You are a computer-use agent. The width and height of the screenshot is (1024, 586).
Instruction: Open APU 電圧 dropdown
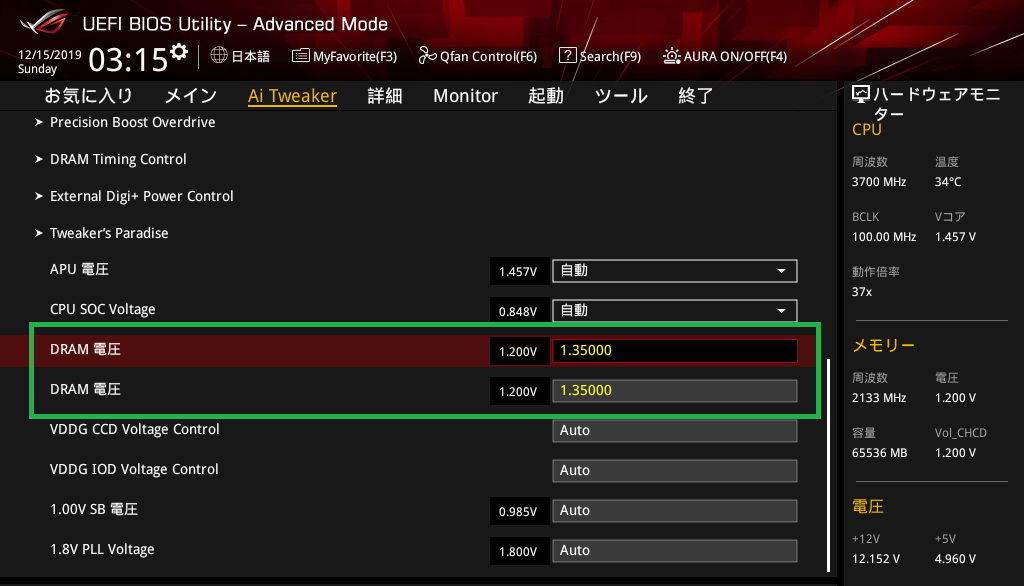pyautogui.click(x=675, y=271)
